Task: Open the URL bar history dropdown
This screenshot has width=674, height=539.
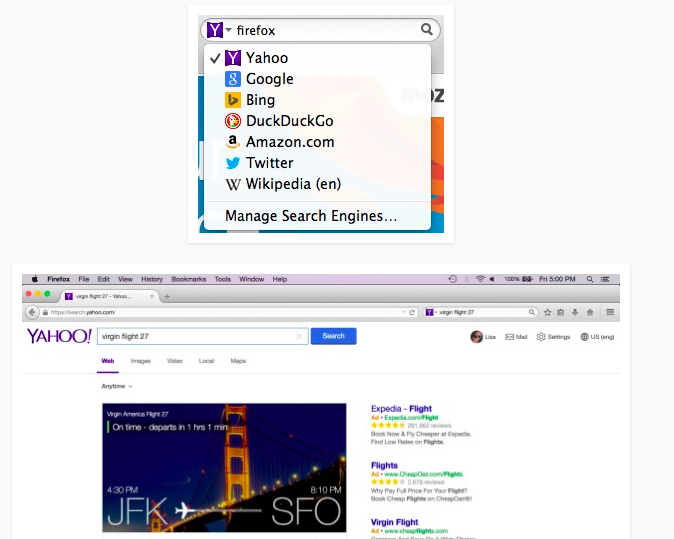Action: 403,312
